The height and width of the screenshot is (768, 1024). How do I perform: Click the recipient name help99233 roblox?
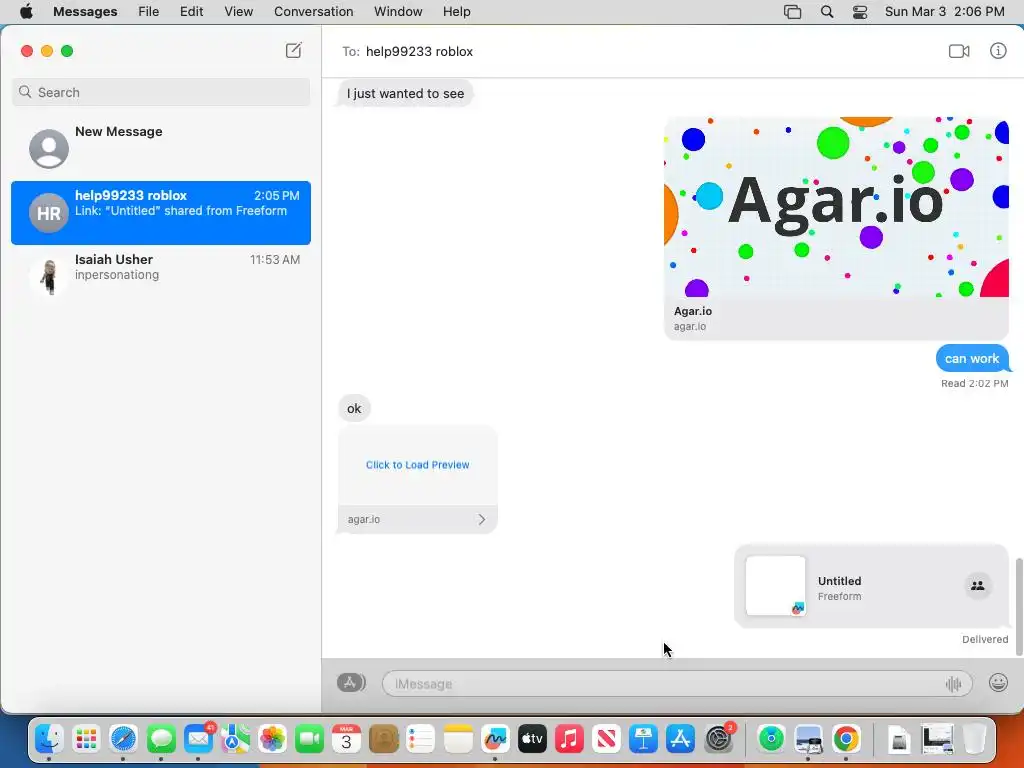[x=419, y=52]
